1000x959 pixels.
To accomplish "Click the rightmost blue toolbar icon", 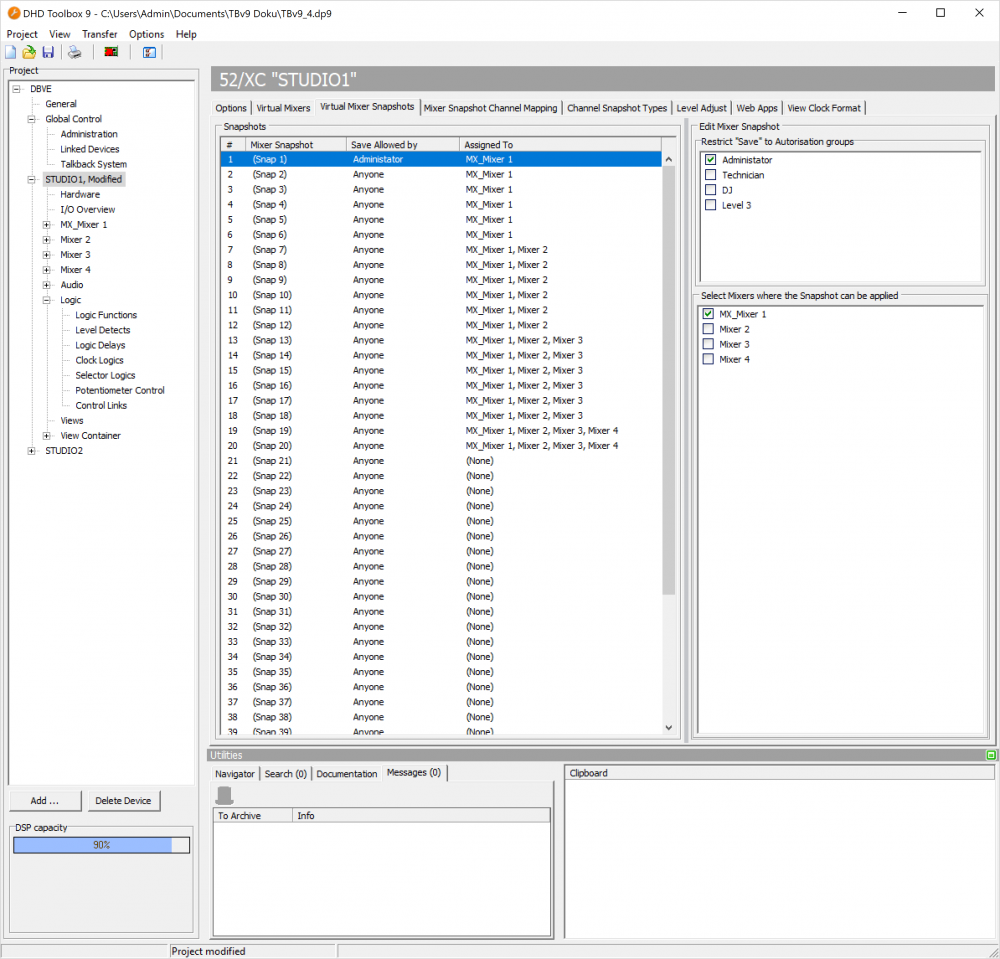I will click(148, 52).
